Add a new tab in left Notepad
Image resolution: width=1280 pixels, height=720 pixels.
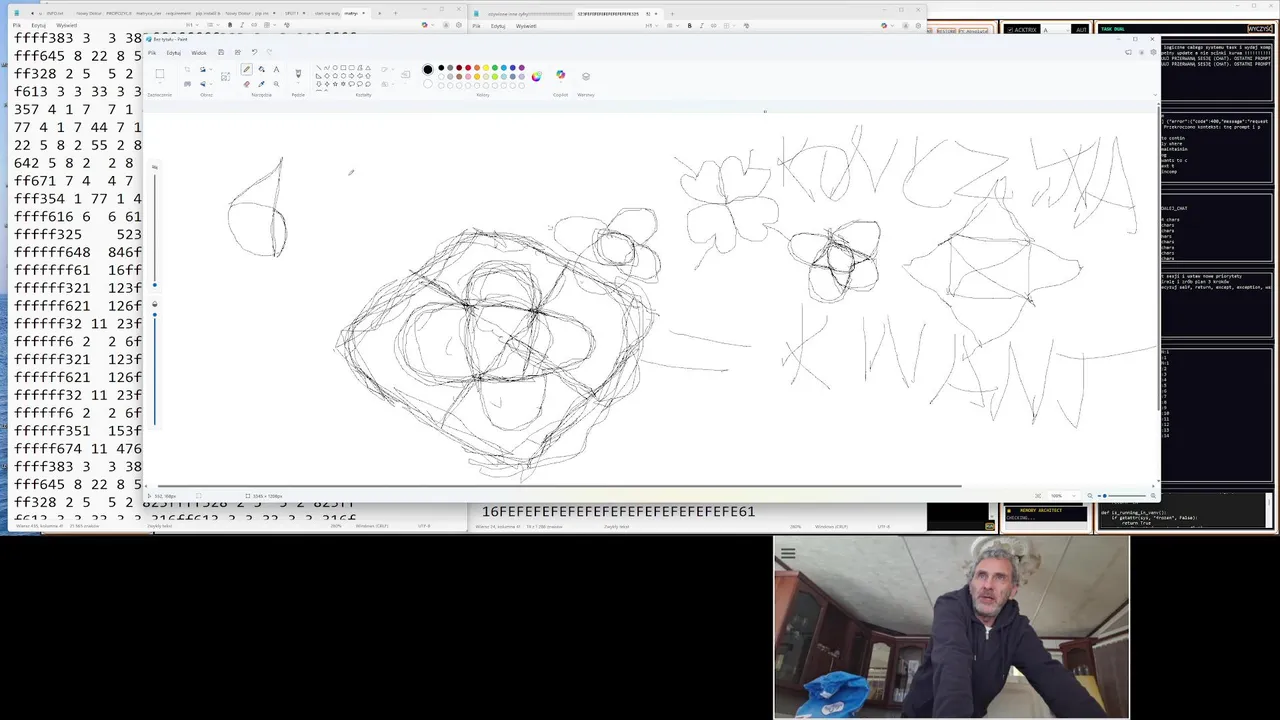(x=395, y=13)
